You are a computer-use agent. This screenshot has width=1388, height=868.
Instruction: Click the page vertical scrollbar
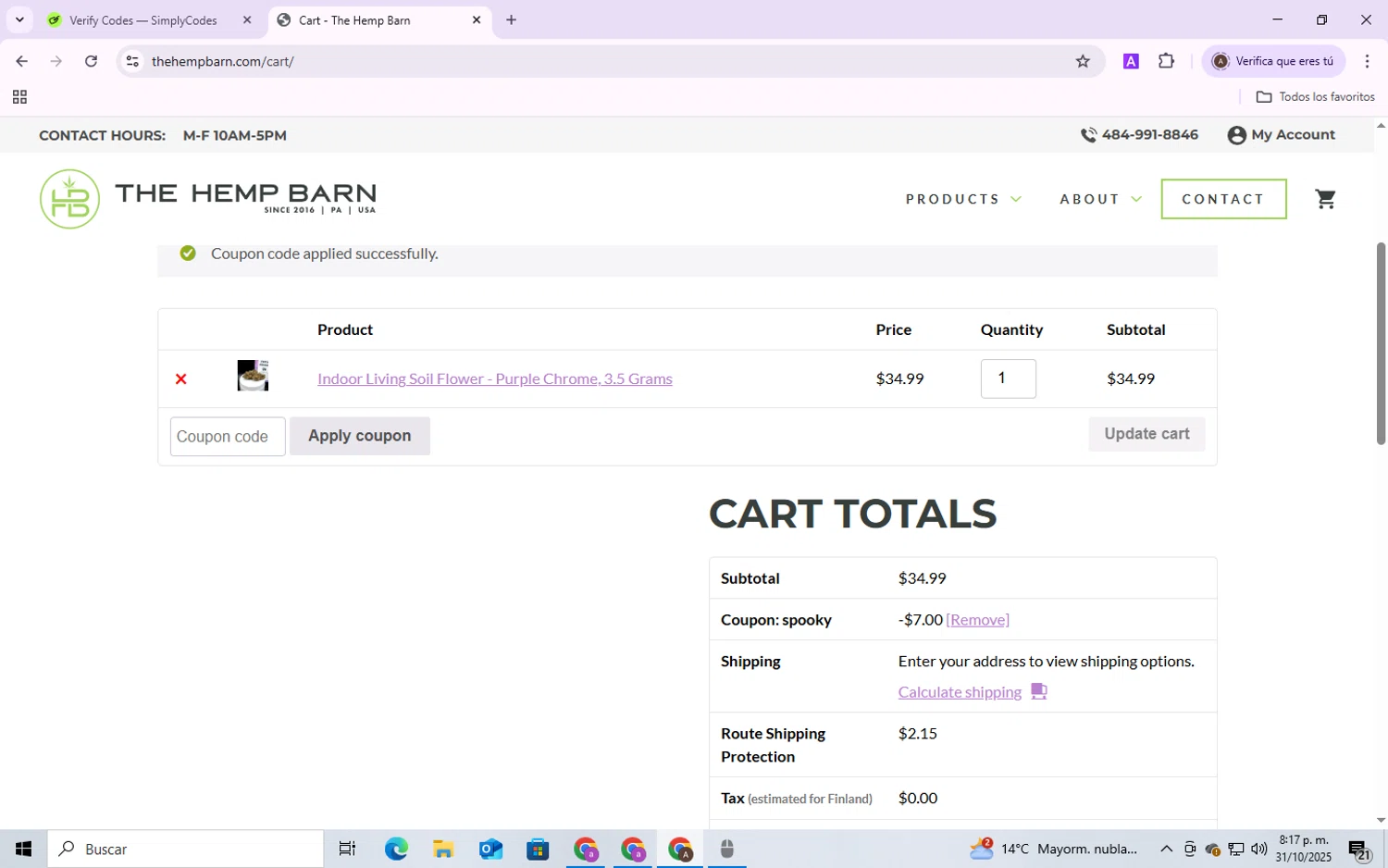pos(1381,343)
